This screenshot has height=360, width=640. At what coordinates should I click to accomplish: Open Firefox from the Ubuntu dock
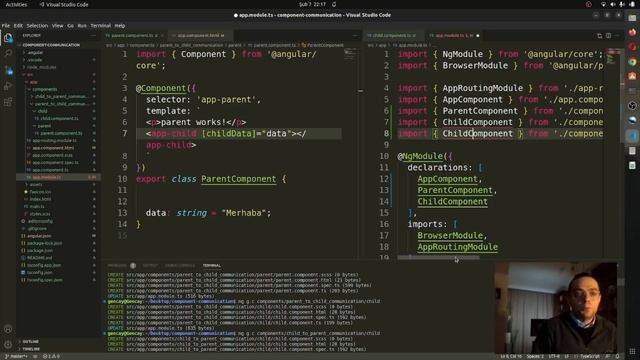coord(632,33)
